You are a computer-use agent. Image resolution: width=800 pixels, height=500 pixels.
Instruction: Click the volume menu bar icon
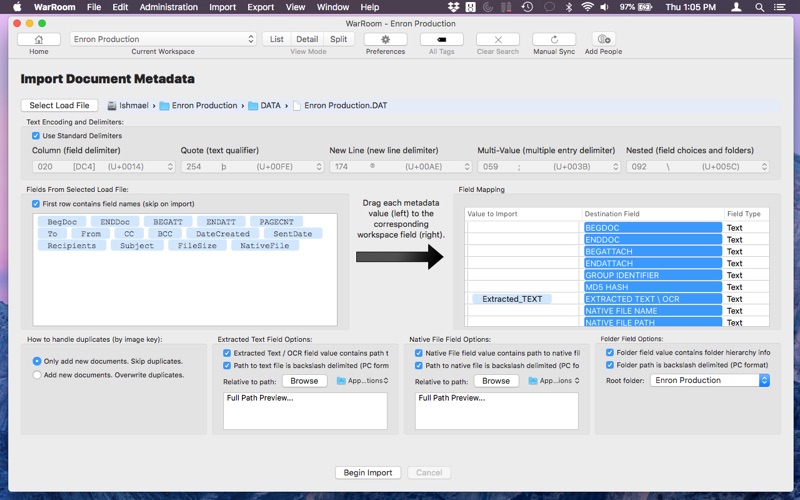(604, 7)
